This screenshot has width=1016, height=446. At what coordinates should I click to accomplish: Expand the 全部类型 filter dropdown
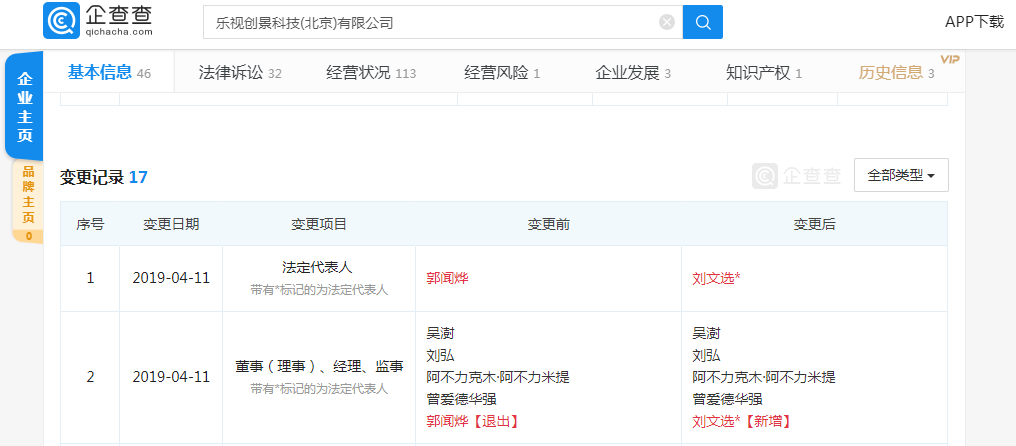pyautogui.click(x=901, y=175)
